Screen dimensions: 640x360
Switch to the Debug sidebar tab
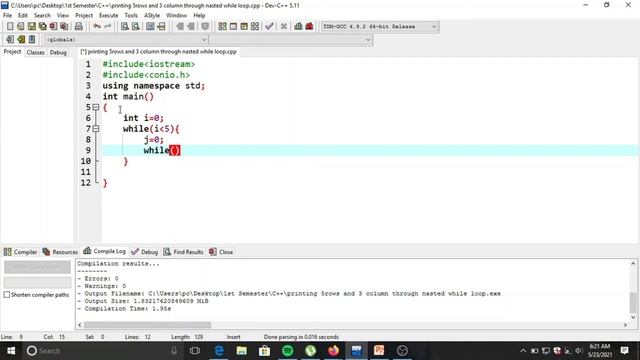[58, 52]
